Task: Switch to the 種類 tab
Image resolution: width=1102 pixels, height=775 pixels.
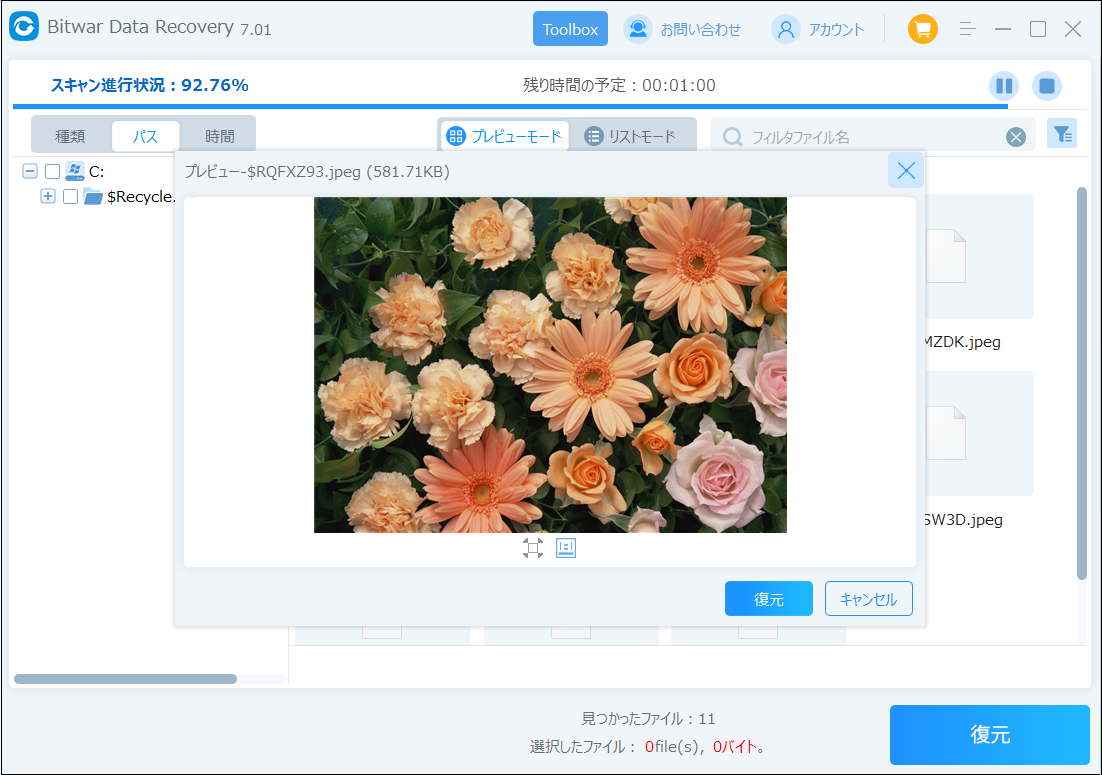Action: (70, 137)
